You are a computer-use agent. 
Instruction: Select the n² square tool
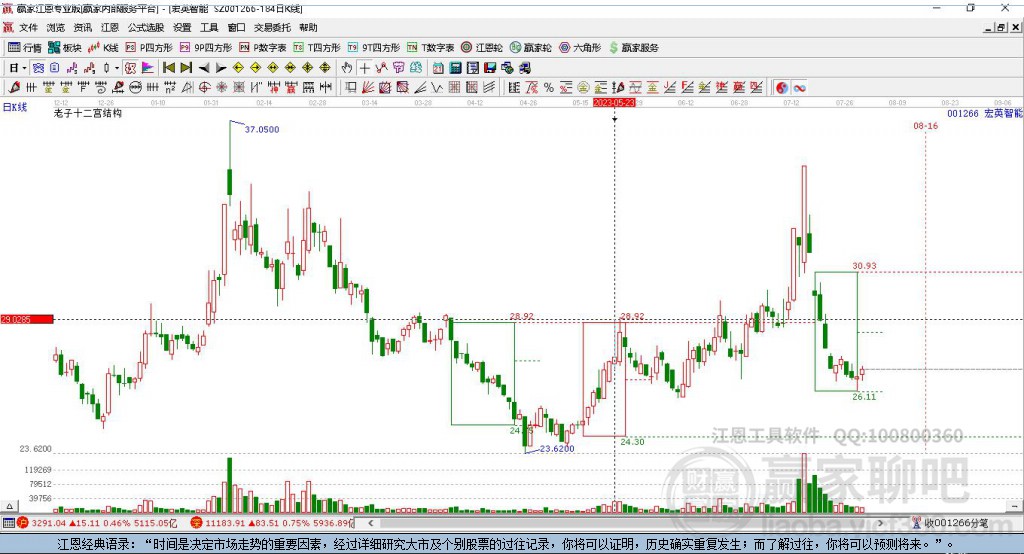170,88
